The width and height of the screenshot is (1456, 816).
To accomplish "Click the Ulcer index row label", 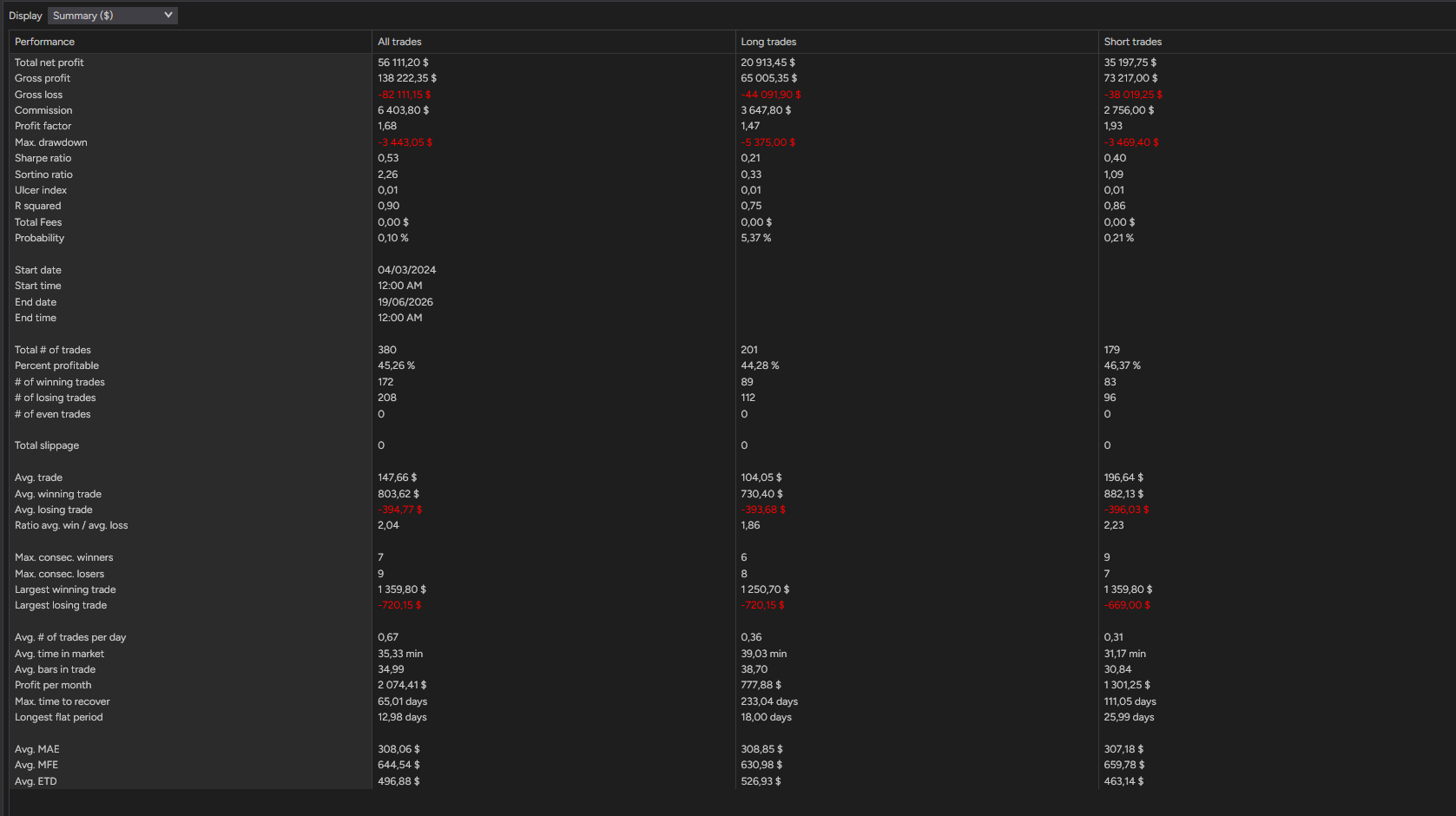I will tap(41, 190).
